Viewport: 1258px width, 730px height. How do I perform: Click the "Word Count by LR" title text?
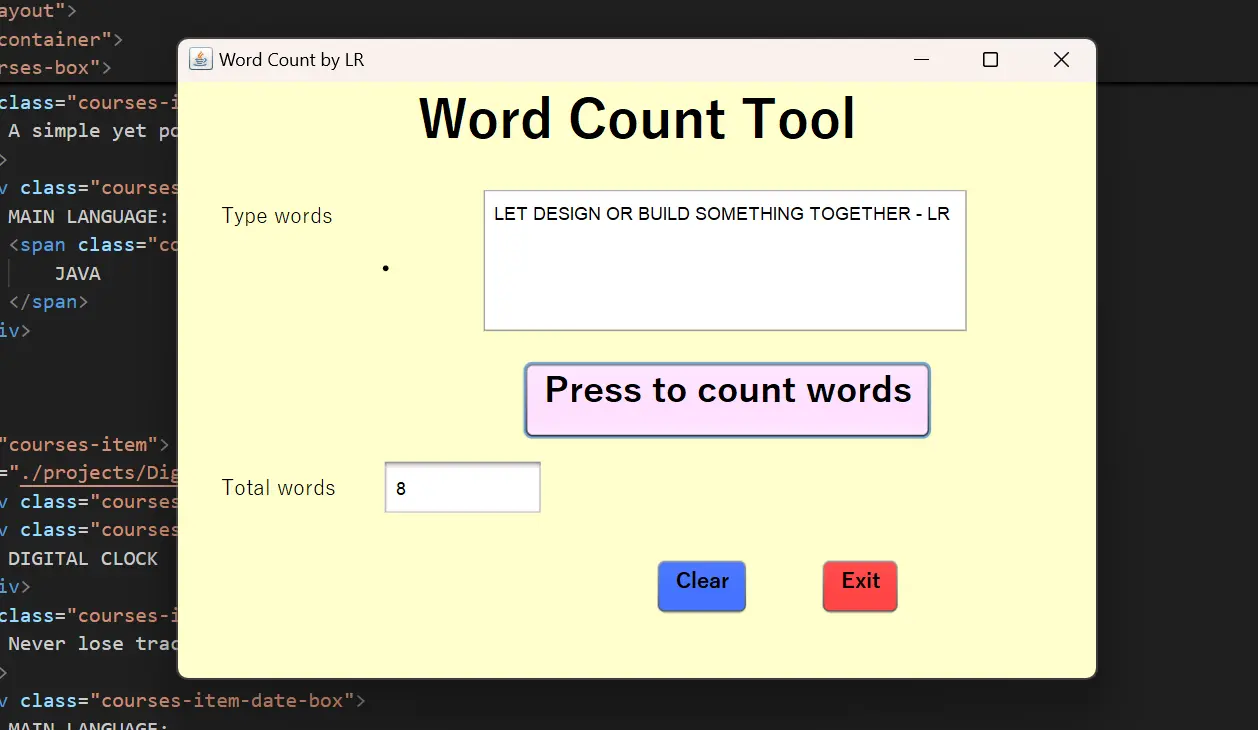[x=290, y=60]
